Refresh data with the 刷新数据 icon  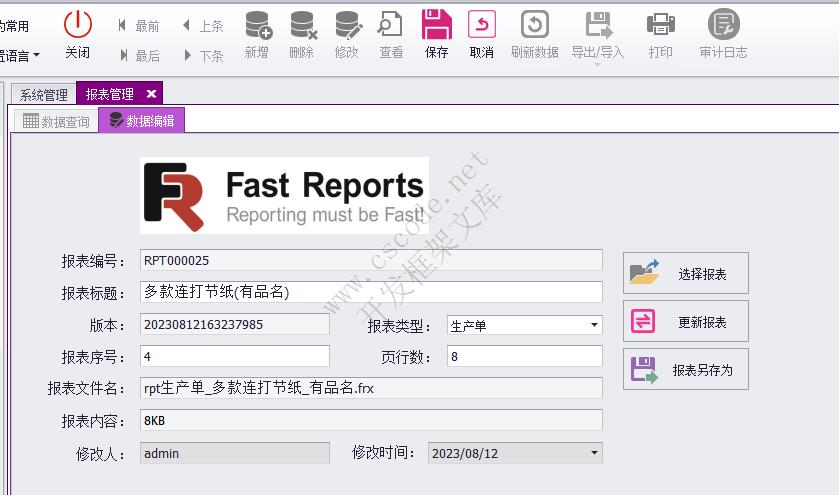pyautogui.click(x=535, y=25)
